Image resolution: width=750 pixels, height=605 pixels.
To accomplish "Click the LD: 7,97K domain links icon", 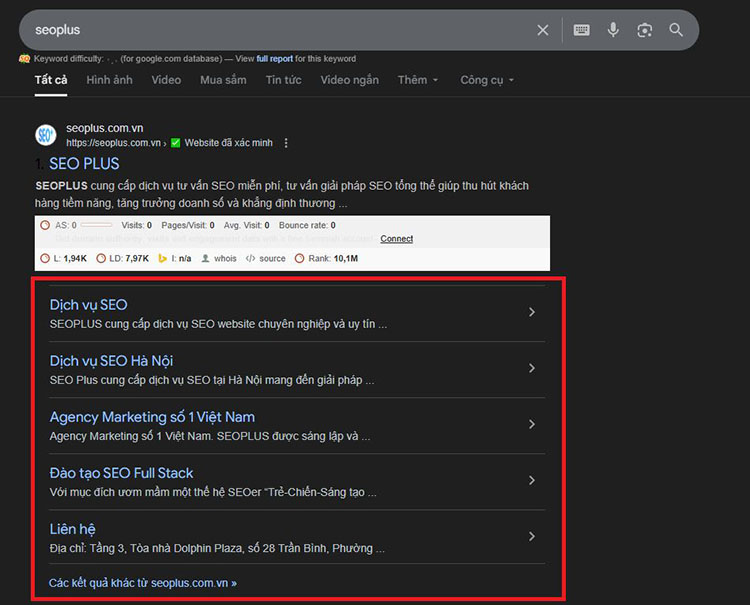I will point(101,259).
